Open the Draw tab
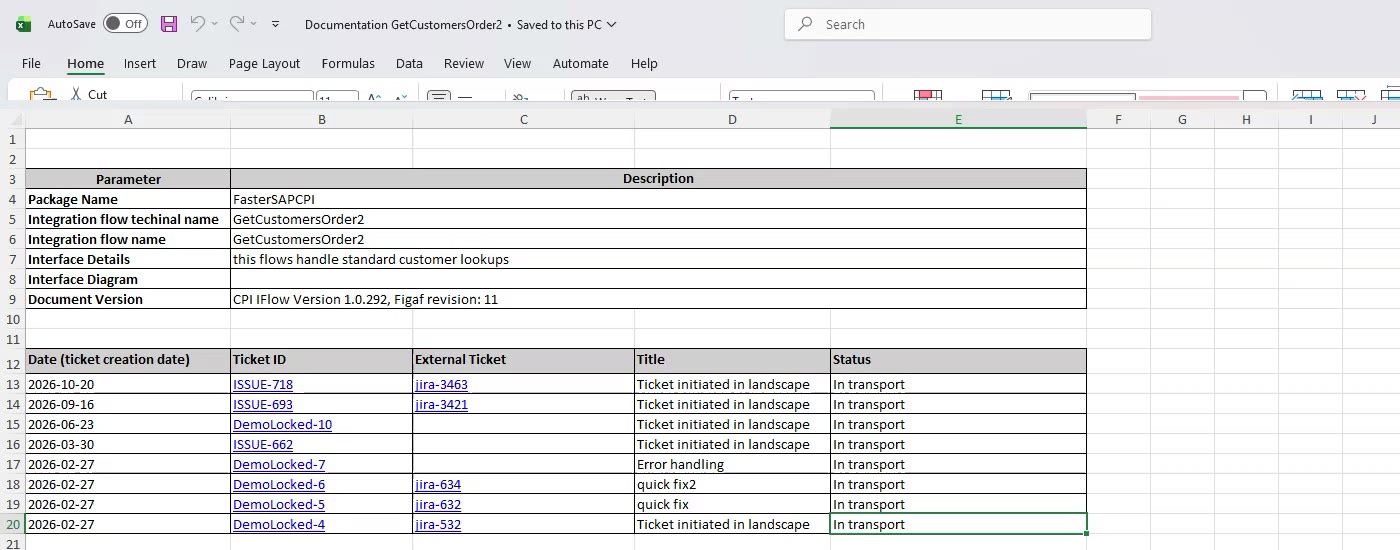The image size is (1400, 550). (x=192, y=63)
